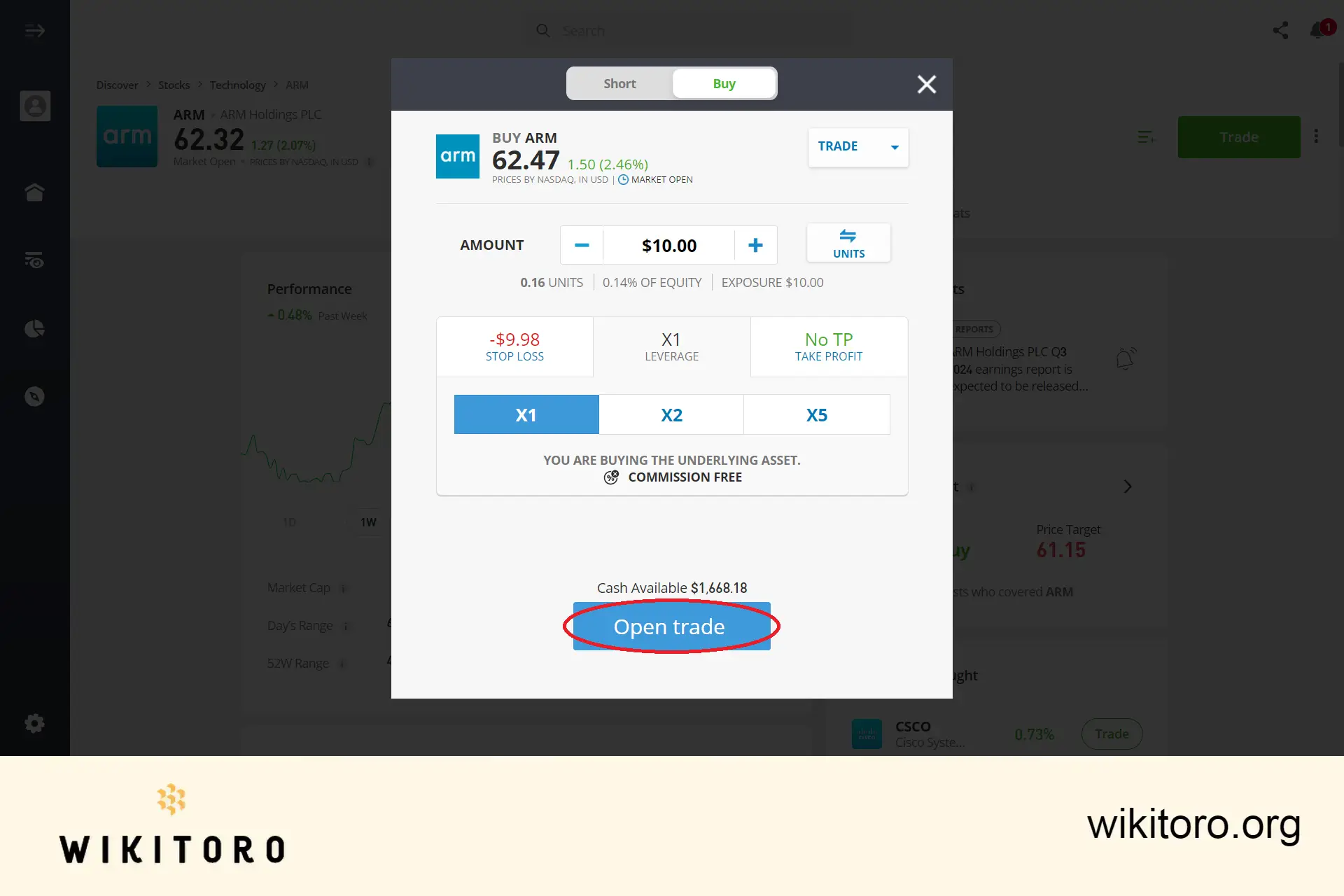Click the Technology breadcrumb menu item

[x=237, y=84]
